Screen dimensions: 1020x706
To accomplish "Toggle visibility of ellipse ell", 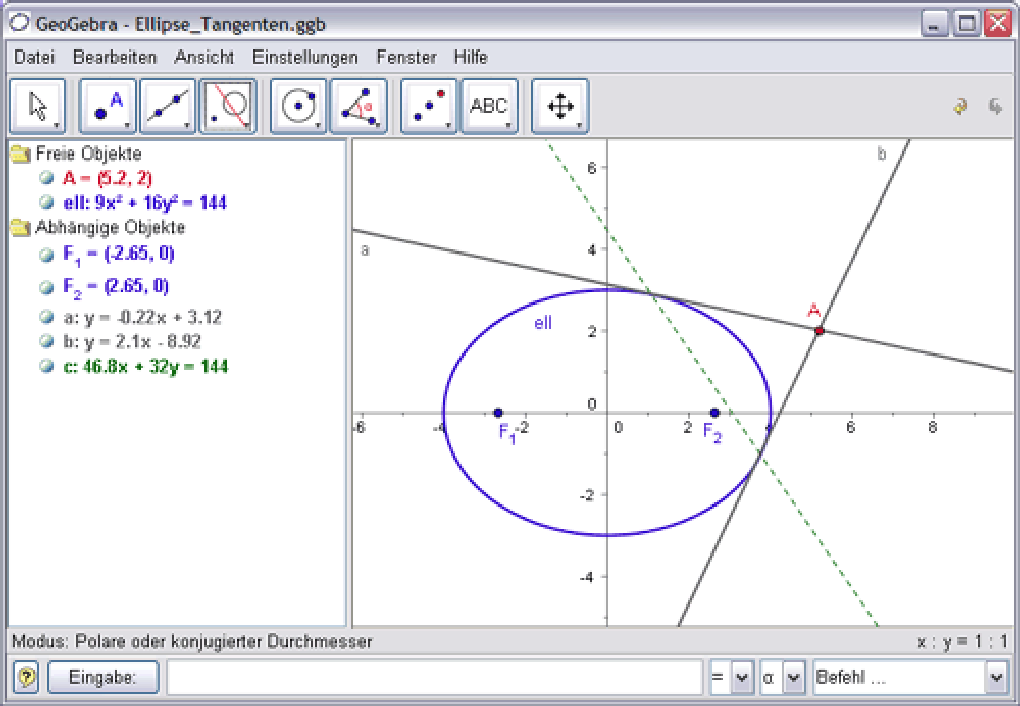I will [46, 203].
